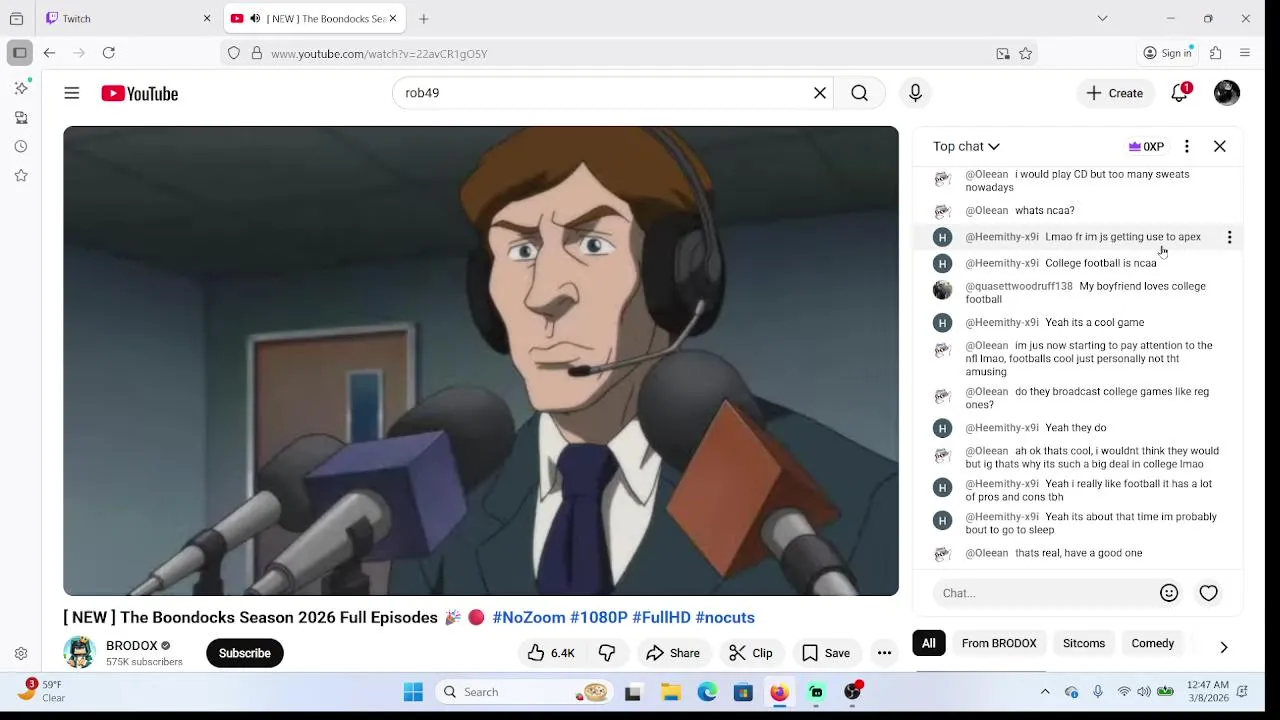Open BRODOX channel avatar
This screenshot has height=720, width=1280.
click(79, 652)
